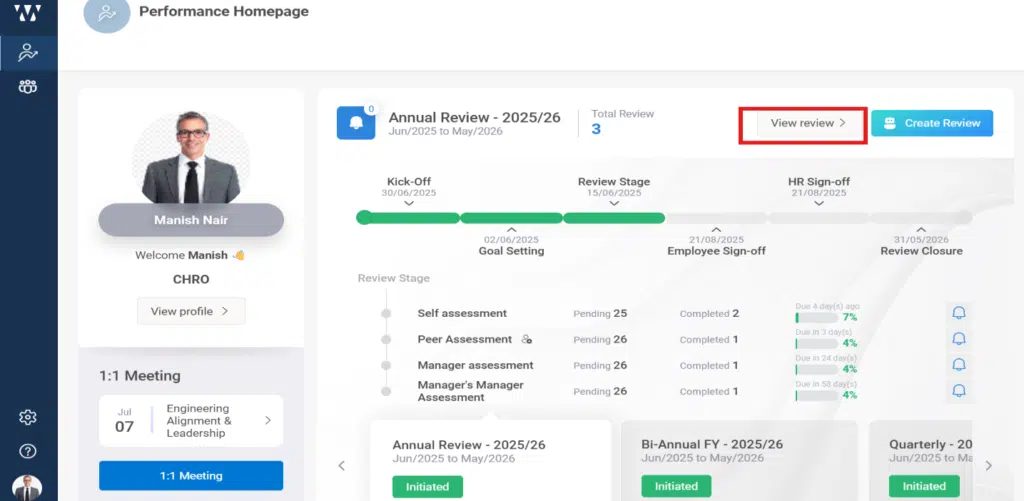Viewport: 1024px width, 501px height.
Task: Select the Quarterly review card
Action: tap(920, 461)
